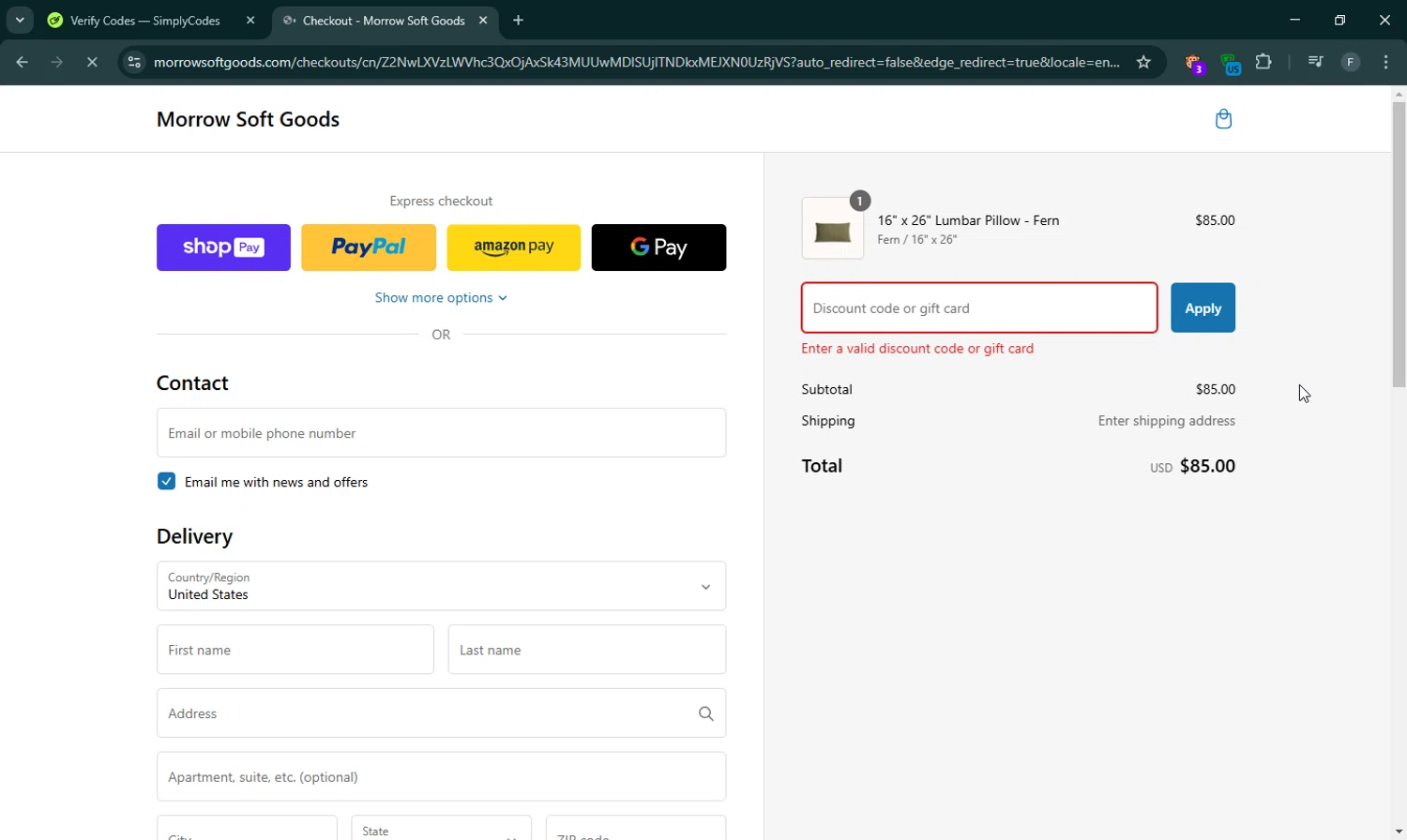Open the green US extension icon
The height and width of the screenshot is (840, 1407).
pos(1230,63)
